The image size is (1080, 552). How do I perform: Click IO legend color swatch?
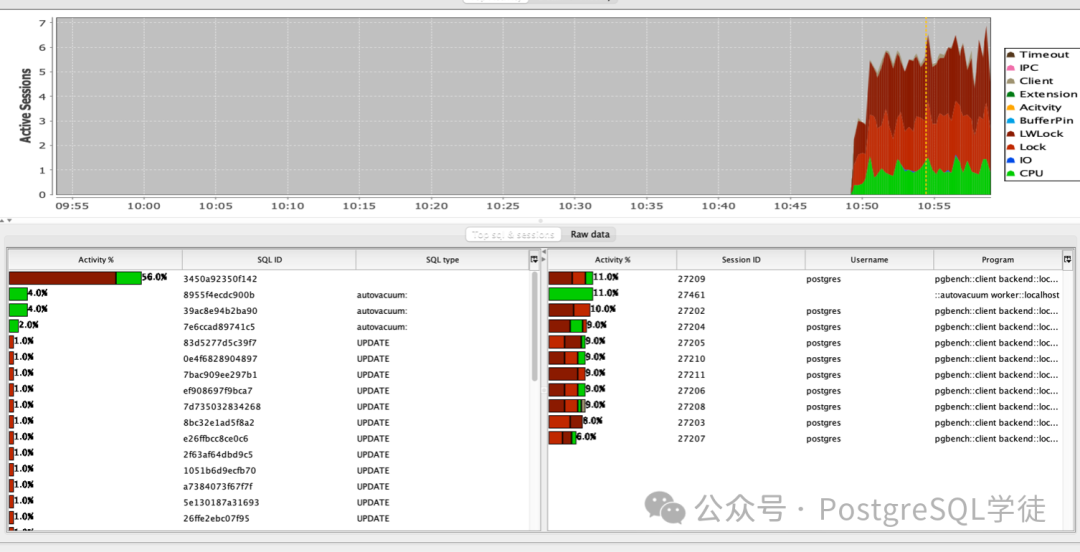click(1010, 160)
